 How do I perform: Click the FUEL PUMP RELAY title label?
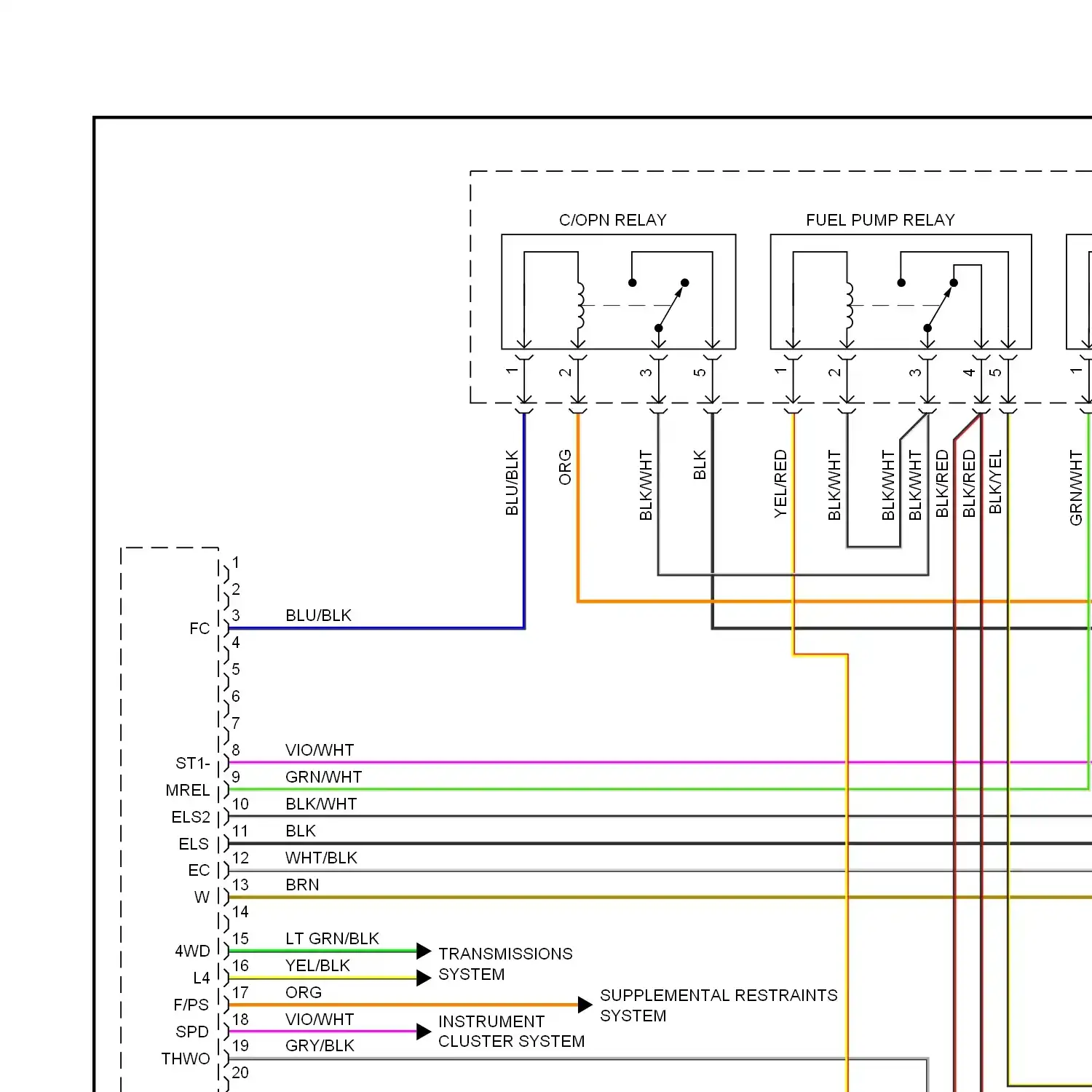click(x=880, y=220)
